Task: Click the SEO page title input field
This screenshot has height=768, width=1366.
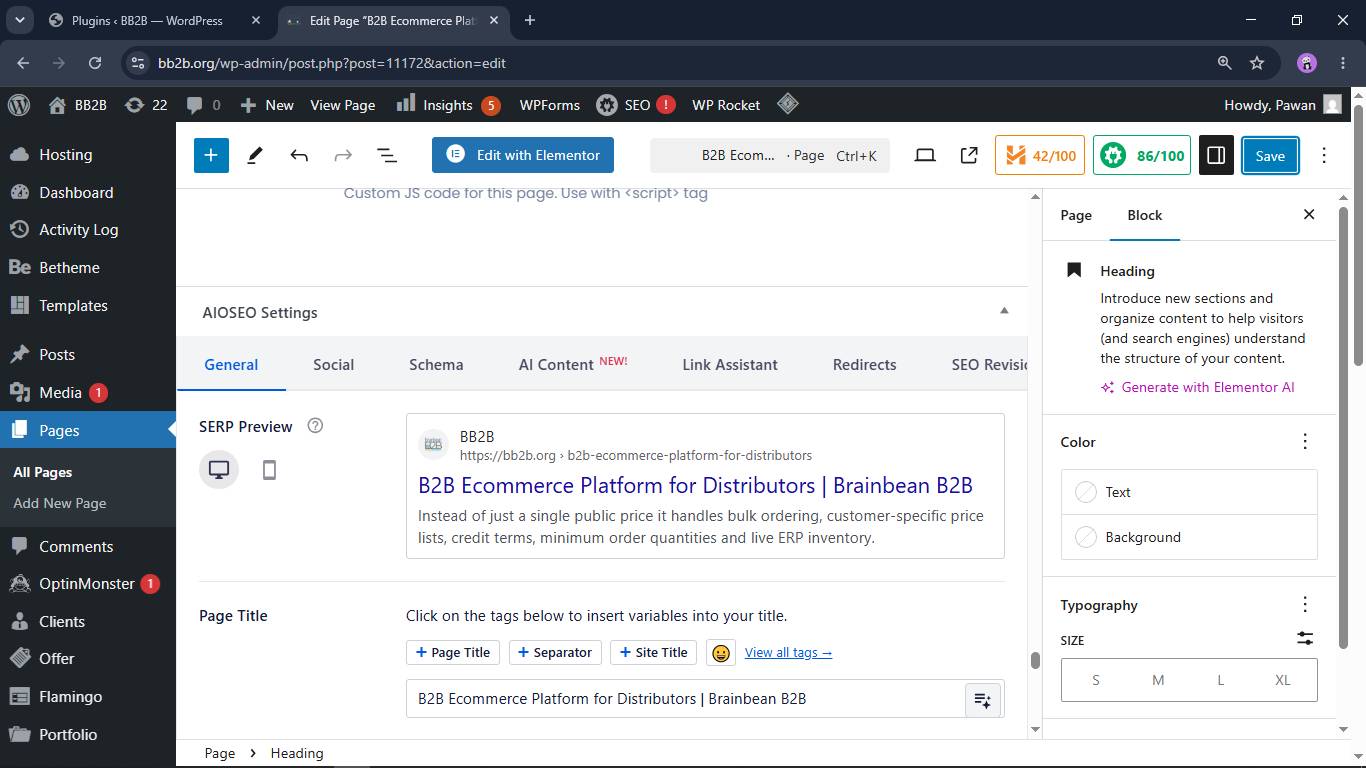Action: click(x=686, y=699)
